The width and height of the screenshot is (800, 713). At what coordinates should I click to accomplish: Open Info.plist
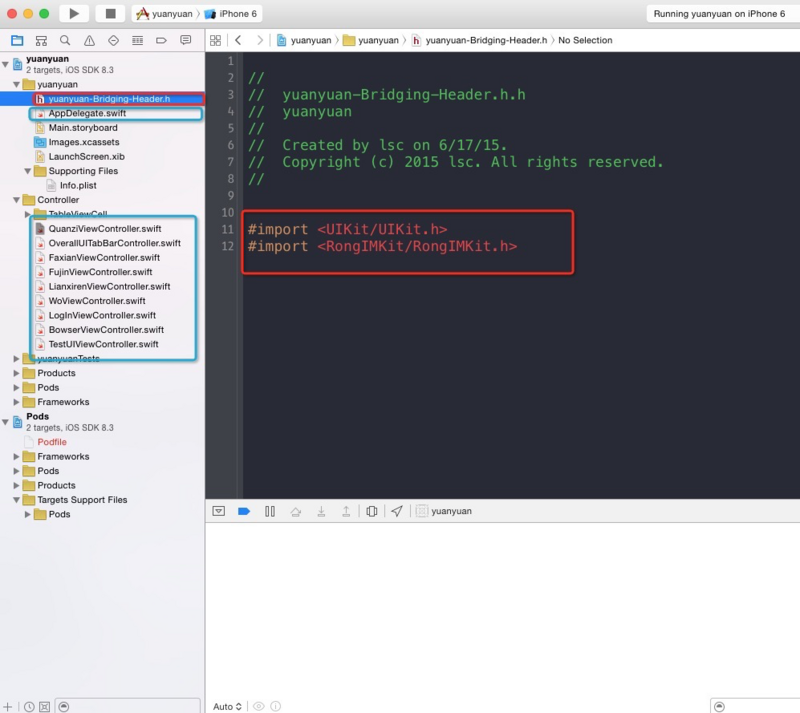pyautogui.click(x=102, y=185)
